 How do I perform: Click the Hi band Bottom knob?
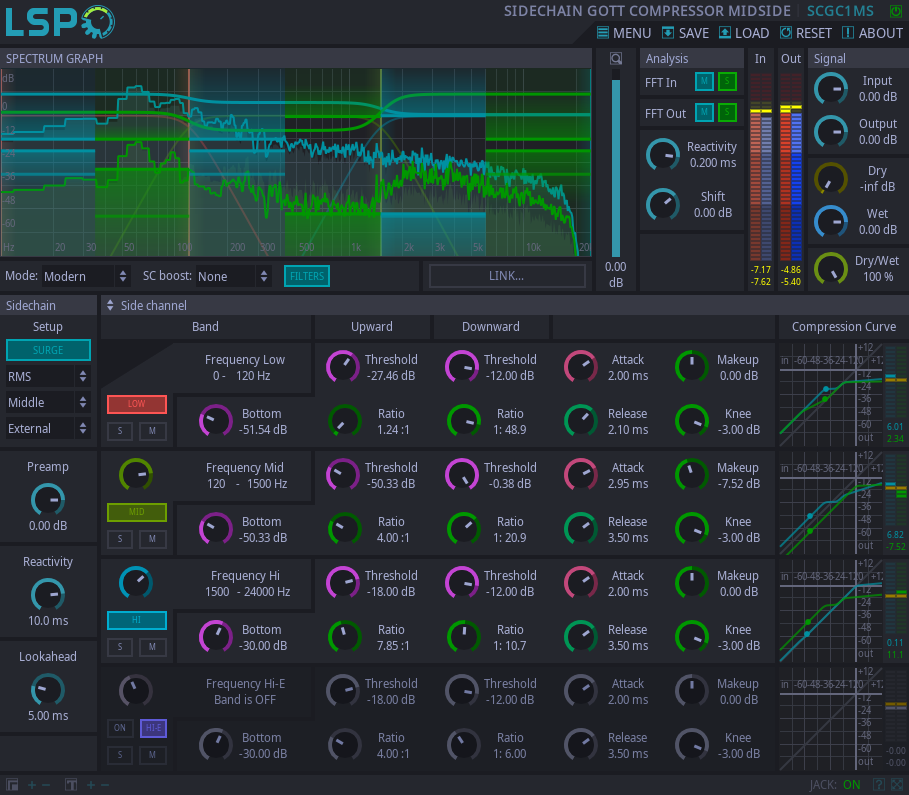click(216, 637)
